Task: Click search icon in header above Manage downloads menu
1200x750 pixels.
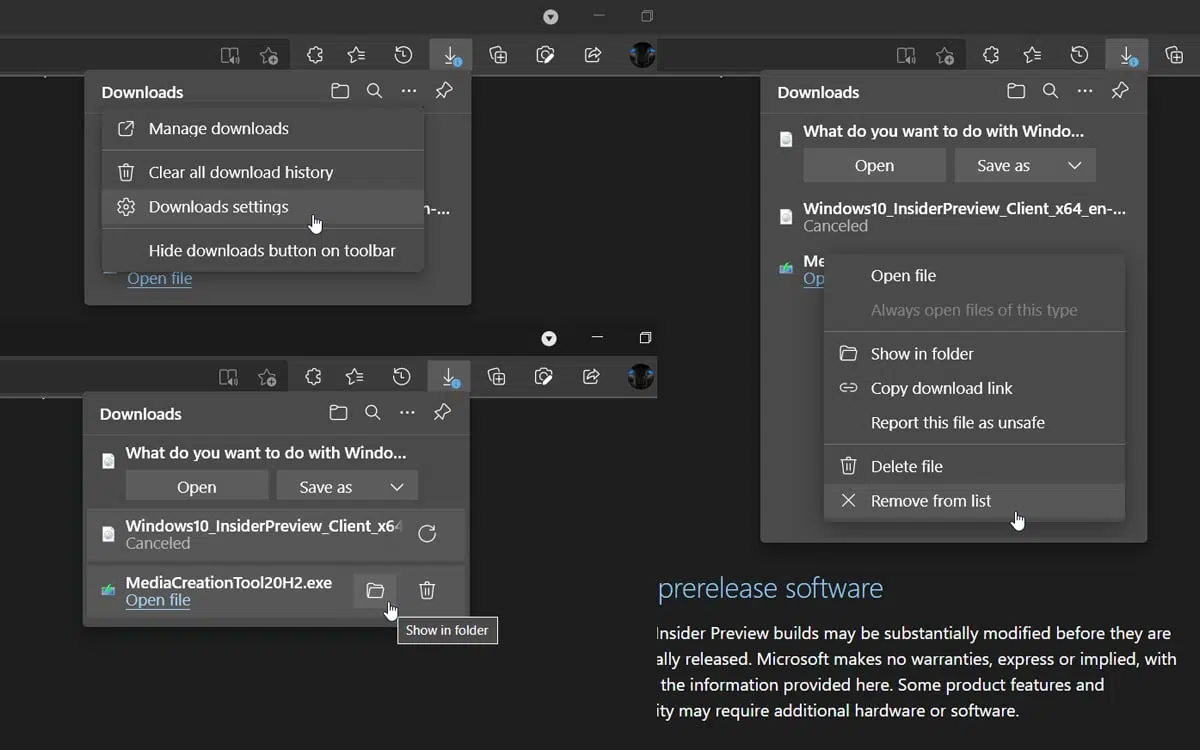Action: tap(374, 91)
